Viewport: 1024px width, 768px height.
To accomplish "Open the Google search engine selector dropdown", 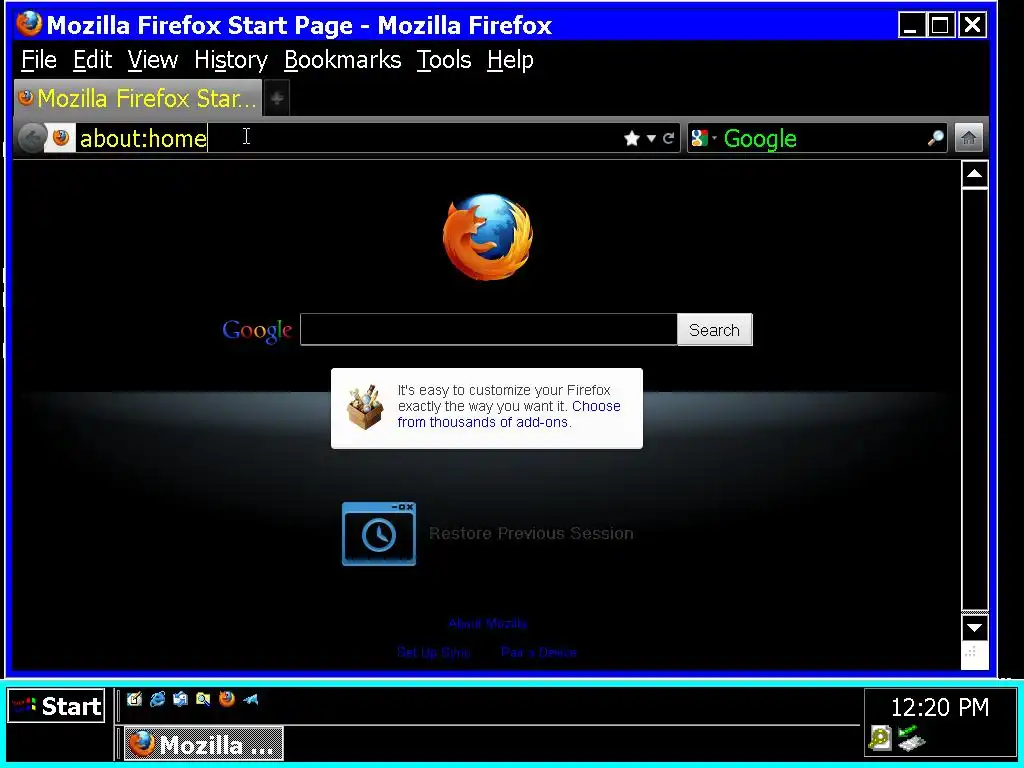I will tap(703, 138).
